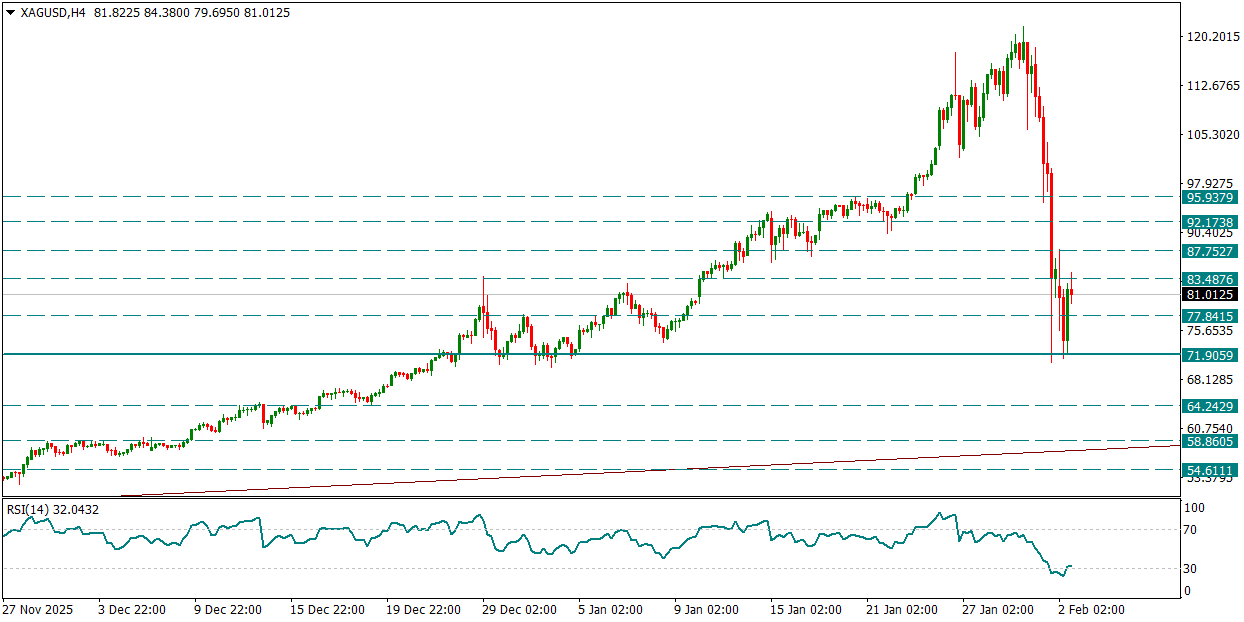This screenshot has height=622, width=1244.
Task: Click the chart menu triangle beside XAGUSD
Action: click(11, 14)
